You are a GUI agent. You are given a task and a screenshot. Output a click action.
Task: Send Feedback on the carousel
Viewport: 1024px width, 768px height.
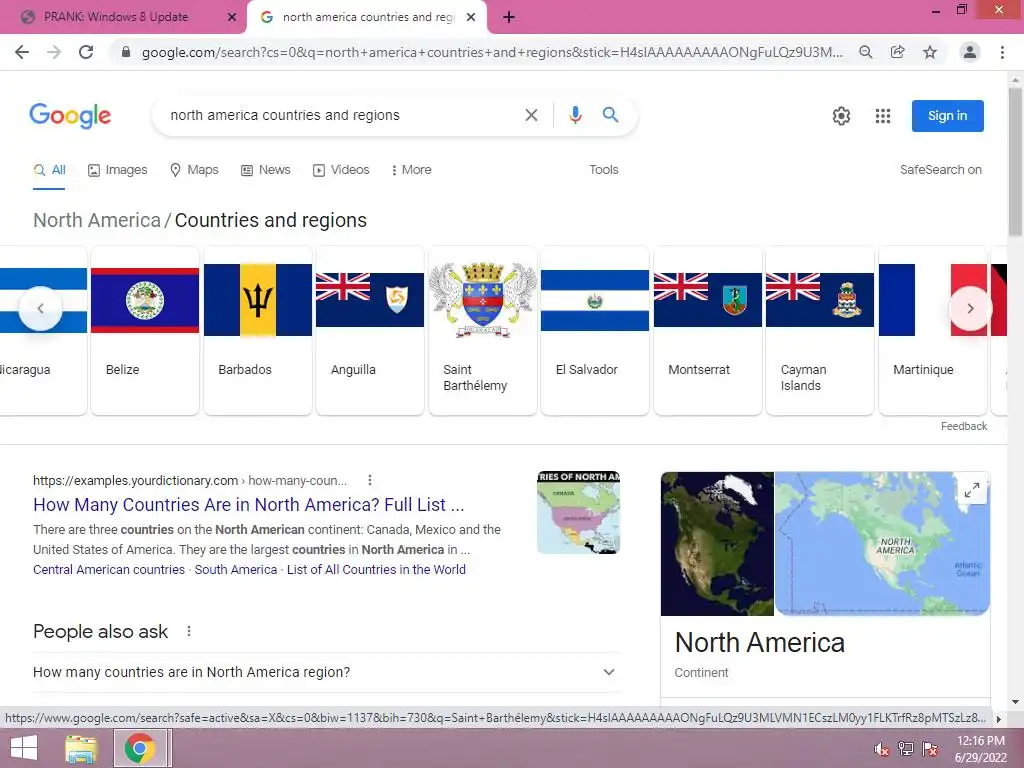[964, 426]
